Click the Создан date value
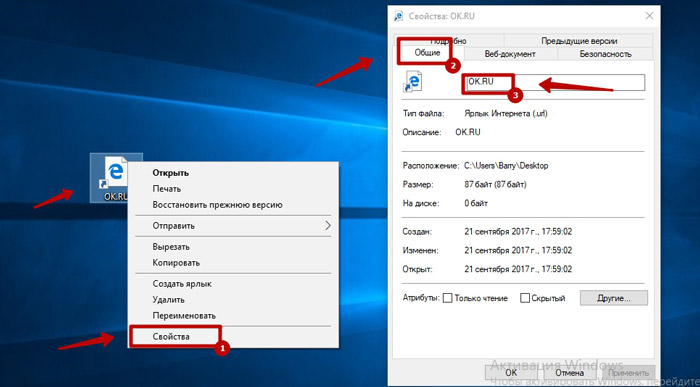The height and width of the screenshot is (387, 700). click(518, 232)
